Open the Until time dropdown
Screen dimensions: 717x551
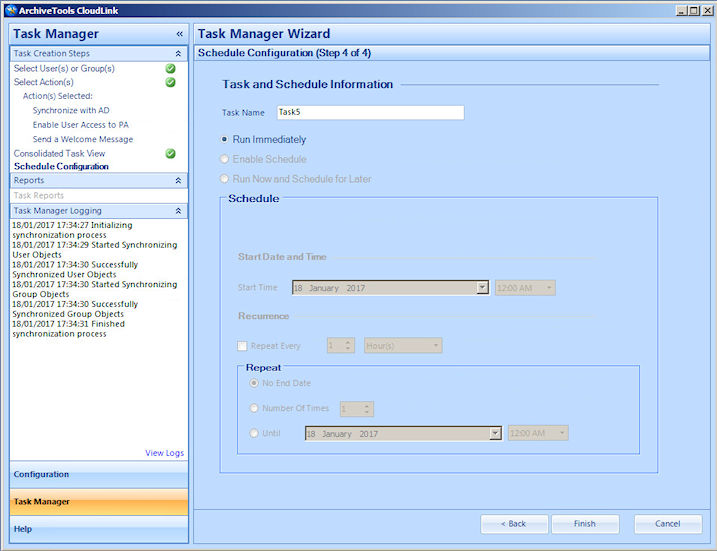pyautogui.click(x=562, y=433)
